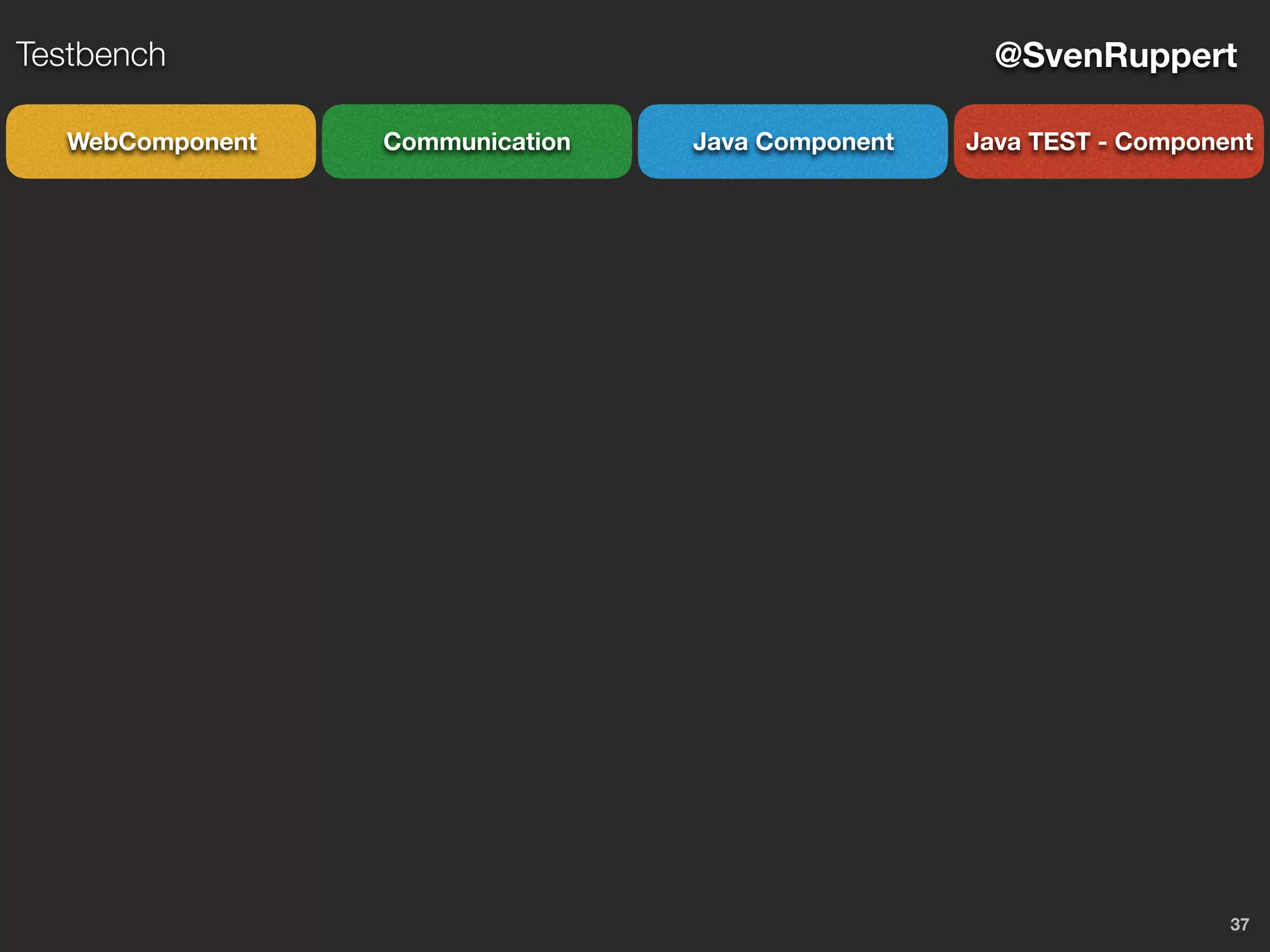Open the @SvenRuppert handle link

pyautogui.click(x=1115, y=56)
